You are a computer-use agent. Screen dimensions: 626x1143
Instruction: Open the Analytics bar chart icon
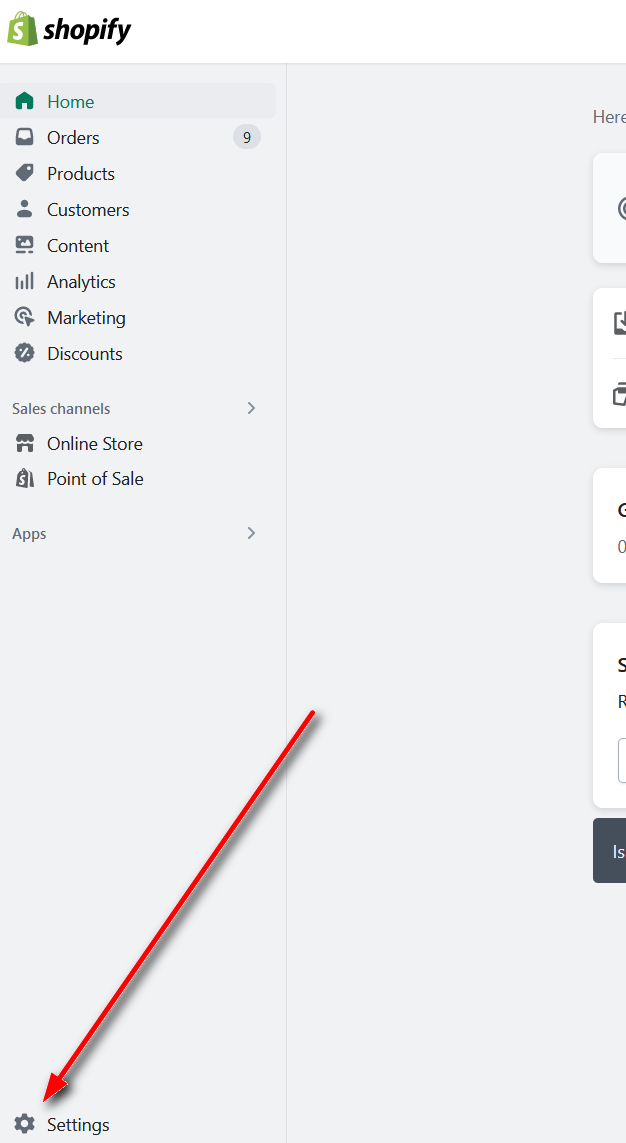pyautogui.click(x=25, y=281)
